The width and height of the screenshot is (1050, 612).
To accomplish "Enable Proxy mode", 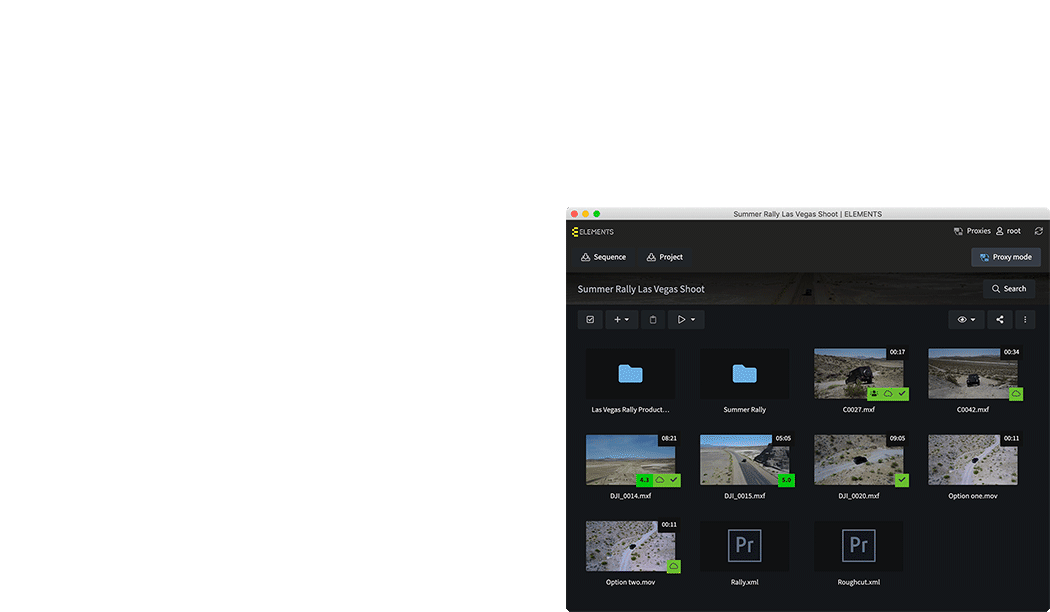I will (x=1005, y=257).
